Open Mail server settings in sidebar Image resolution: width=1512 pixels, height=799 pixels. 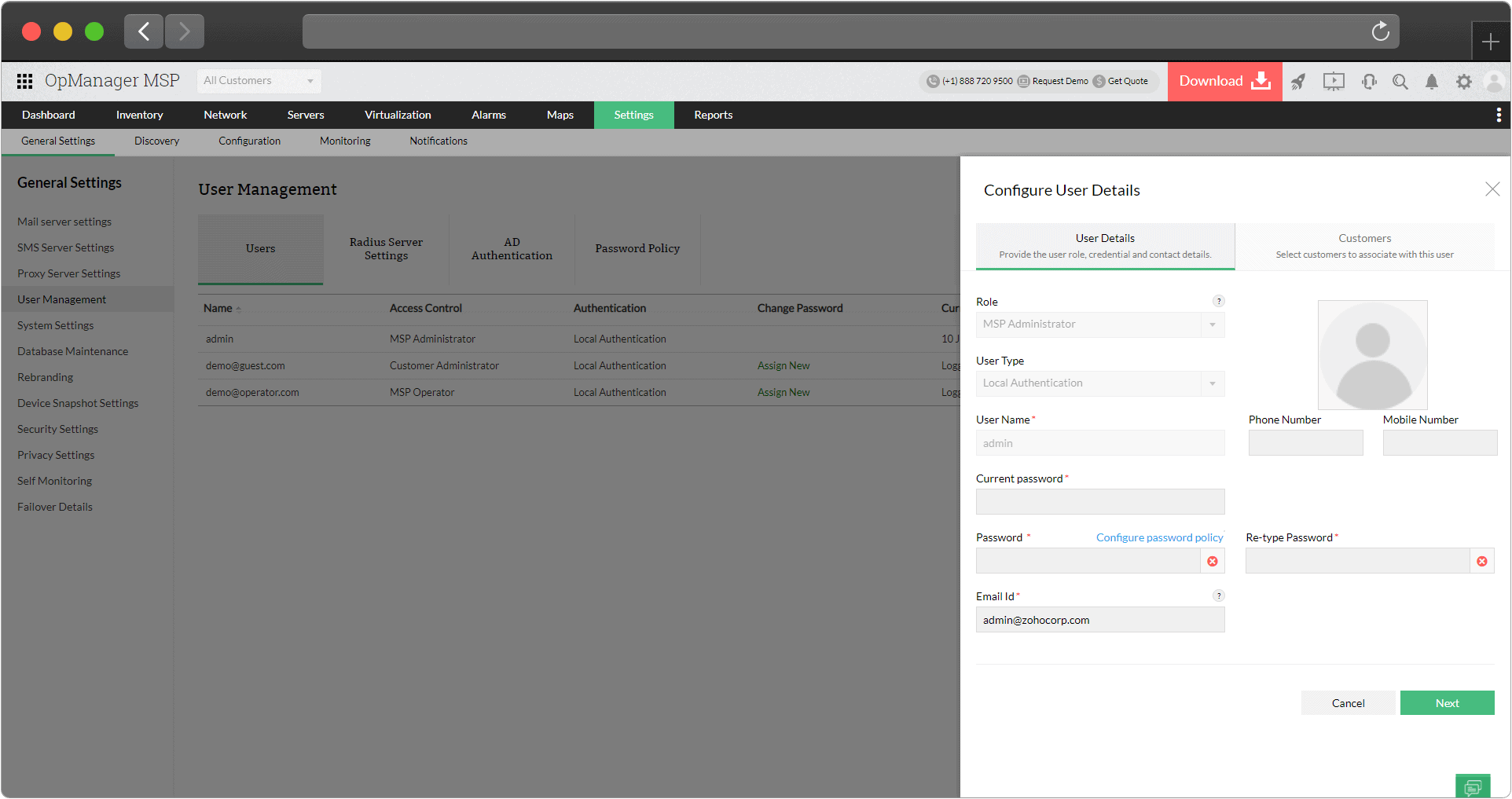(64, 222)
